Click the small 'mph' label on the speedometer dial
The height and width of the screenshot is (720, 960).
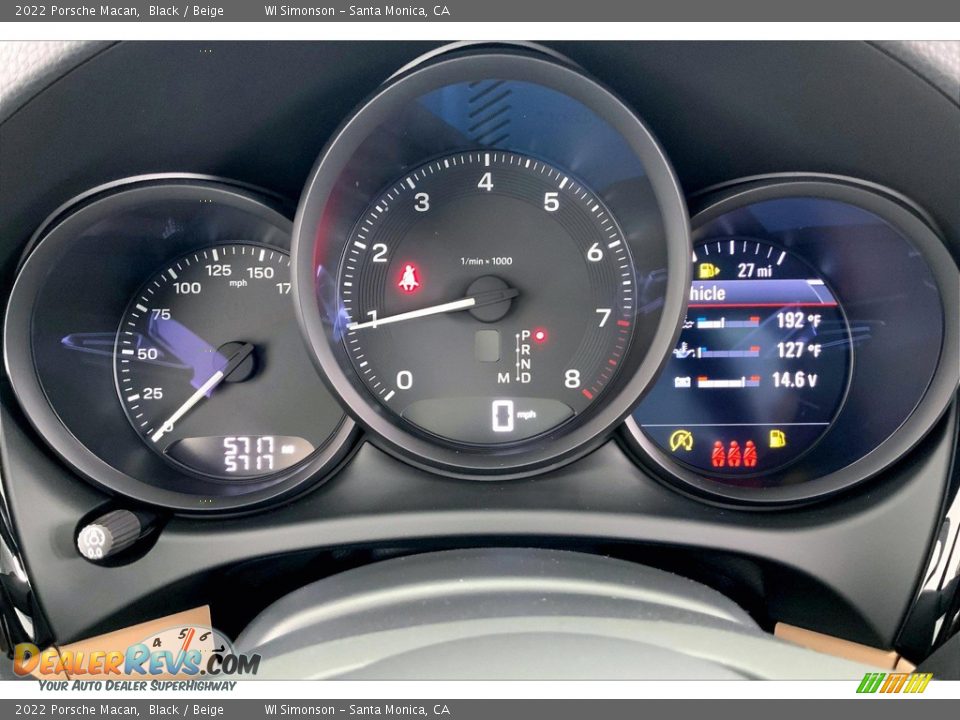pyautogui.click(x=238, y=283)
